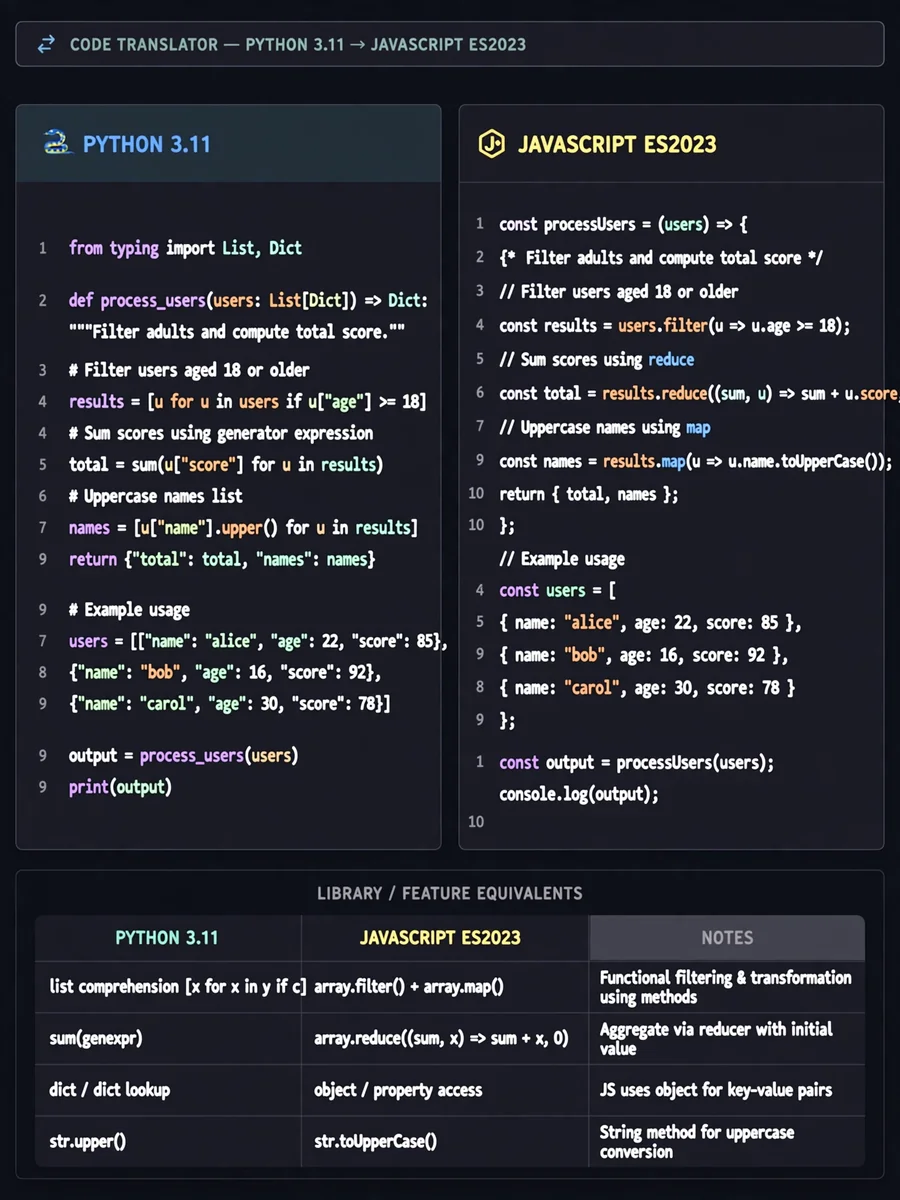Click the 'results = [u for u in users' line
Viewport: 900px width, 1200px height.
pos(247,402)
